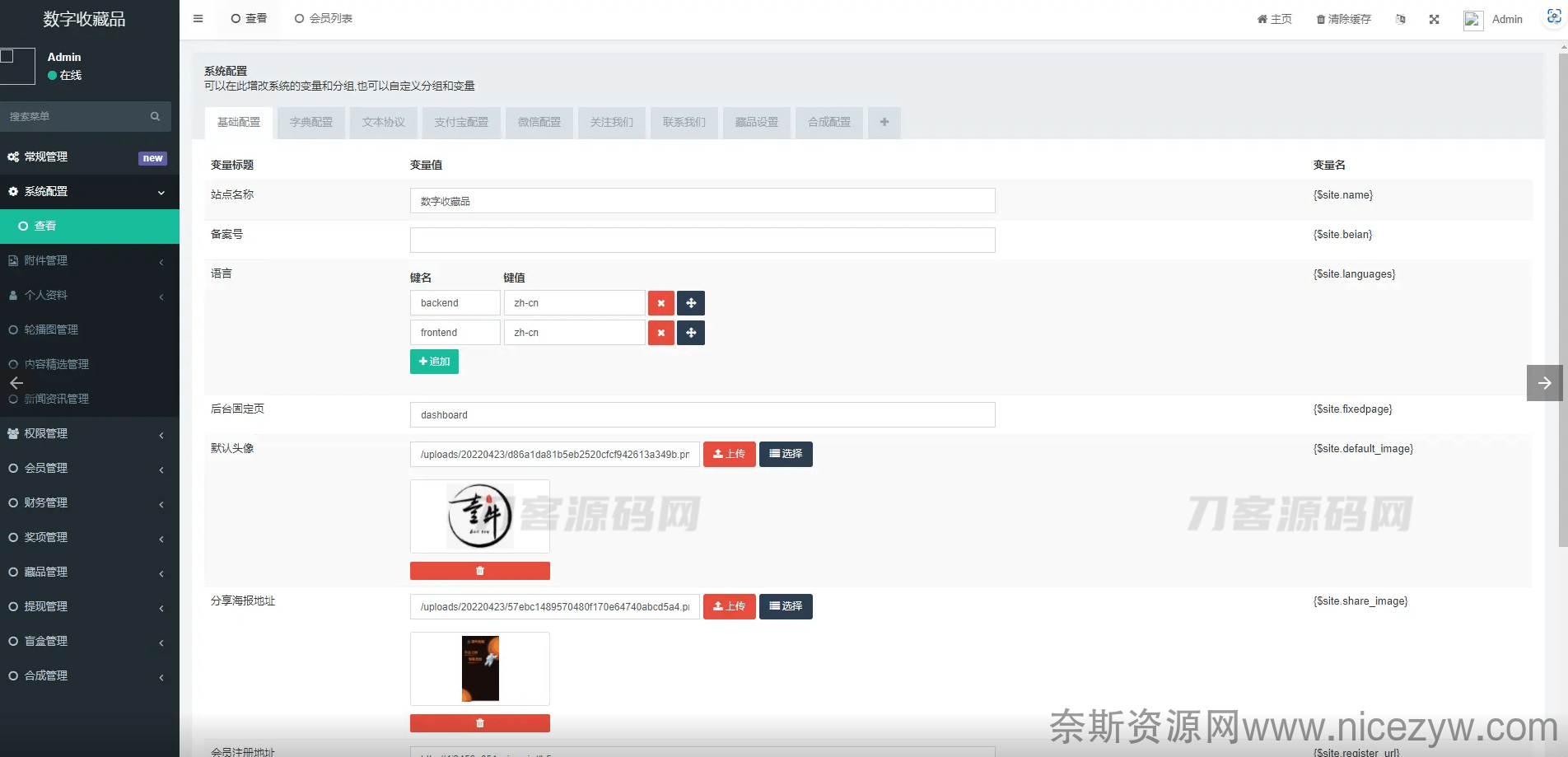The image size is (1568, 757).
Task: Expand the 藏品管理 sidebar menu
Action: (90, 572)
